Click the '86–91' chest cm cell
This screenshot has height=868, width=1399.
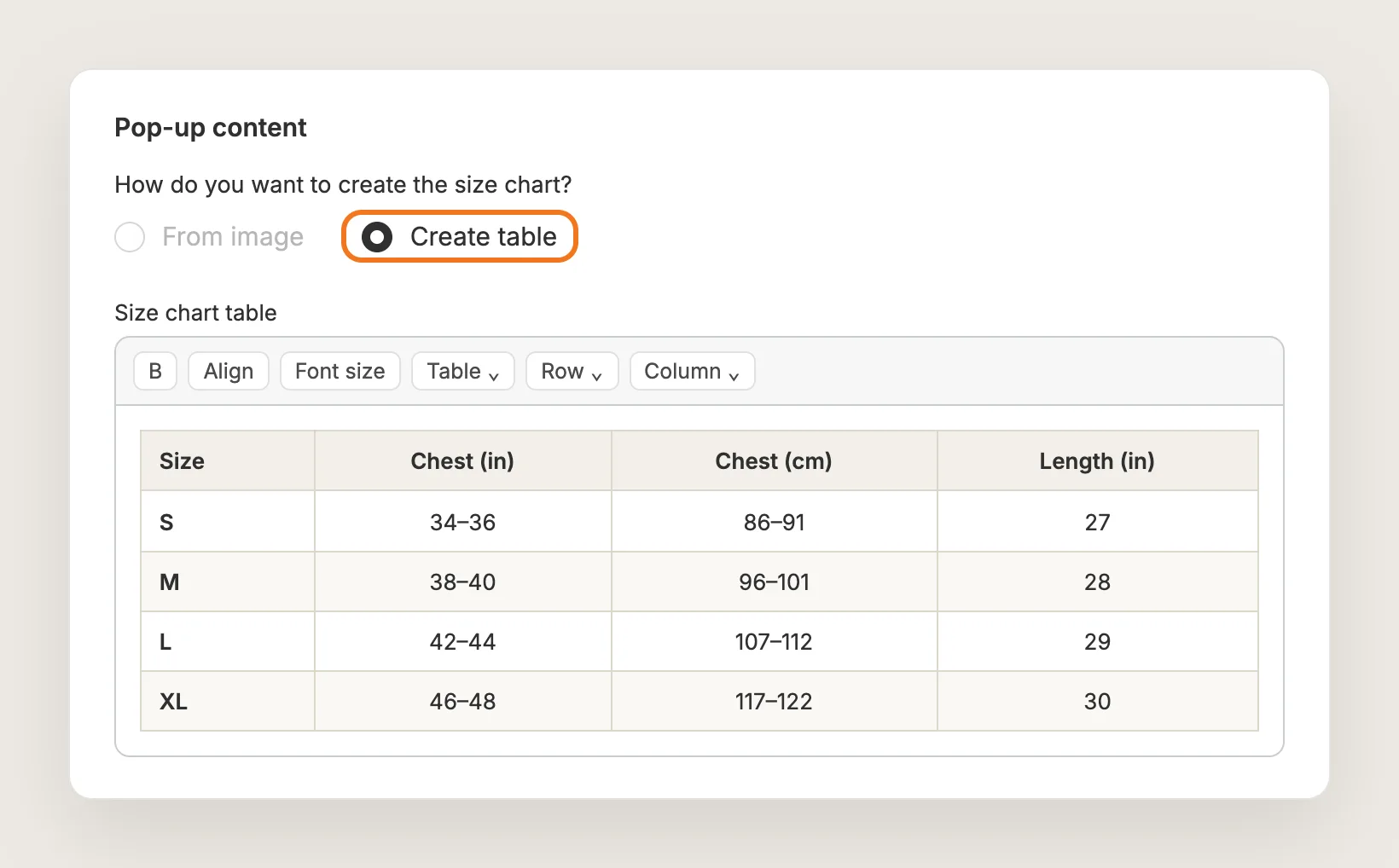tap(775, 522)
